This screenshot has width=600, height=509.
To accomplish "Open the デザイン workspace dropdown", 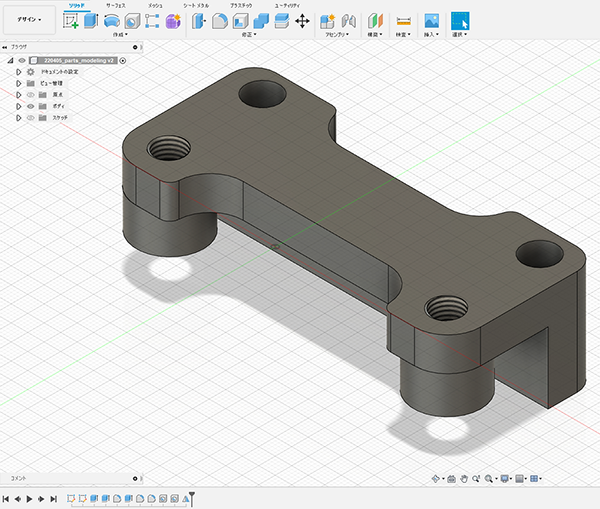I will 29,19.
